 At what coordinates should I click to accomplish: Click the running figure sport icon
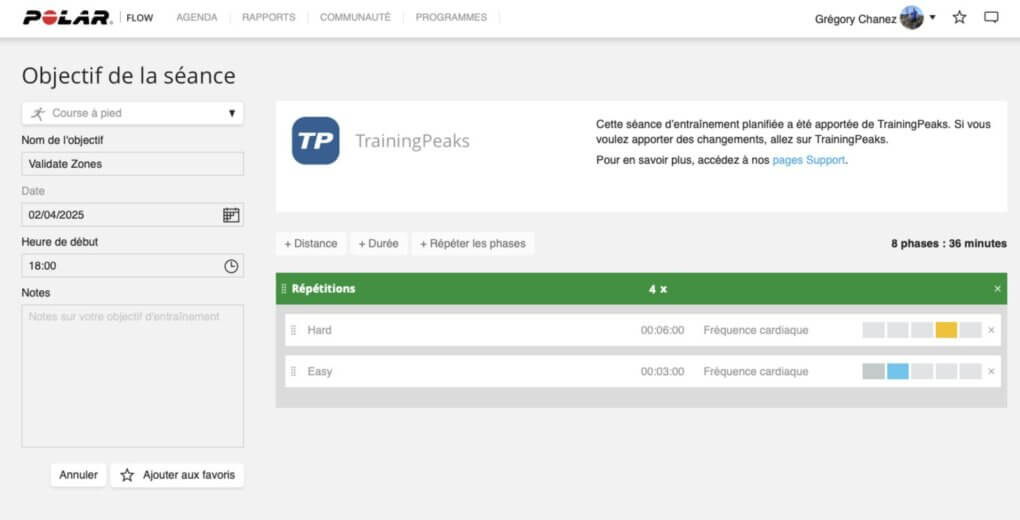(x=38, y=113)
